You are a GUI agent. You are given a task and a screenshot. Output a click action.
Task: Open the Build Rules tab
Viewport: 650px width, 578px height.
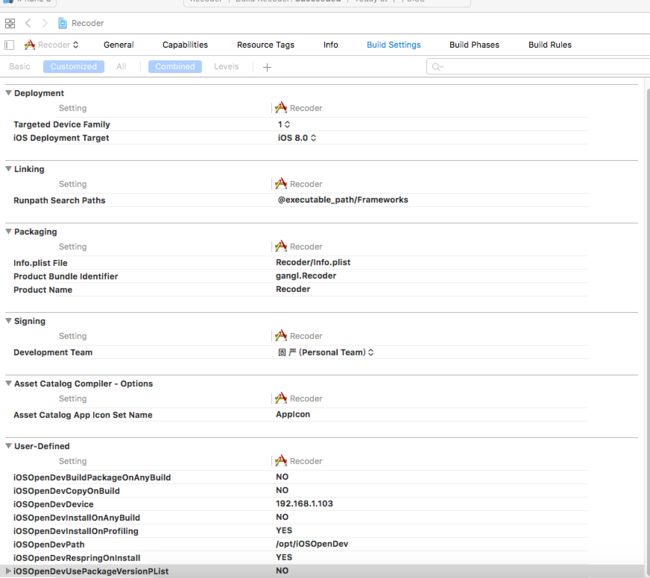click(x=550, y=45)
